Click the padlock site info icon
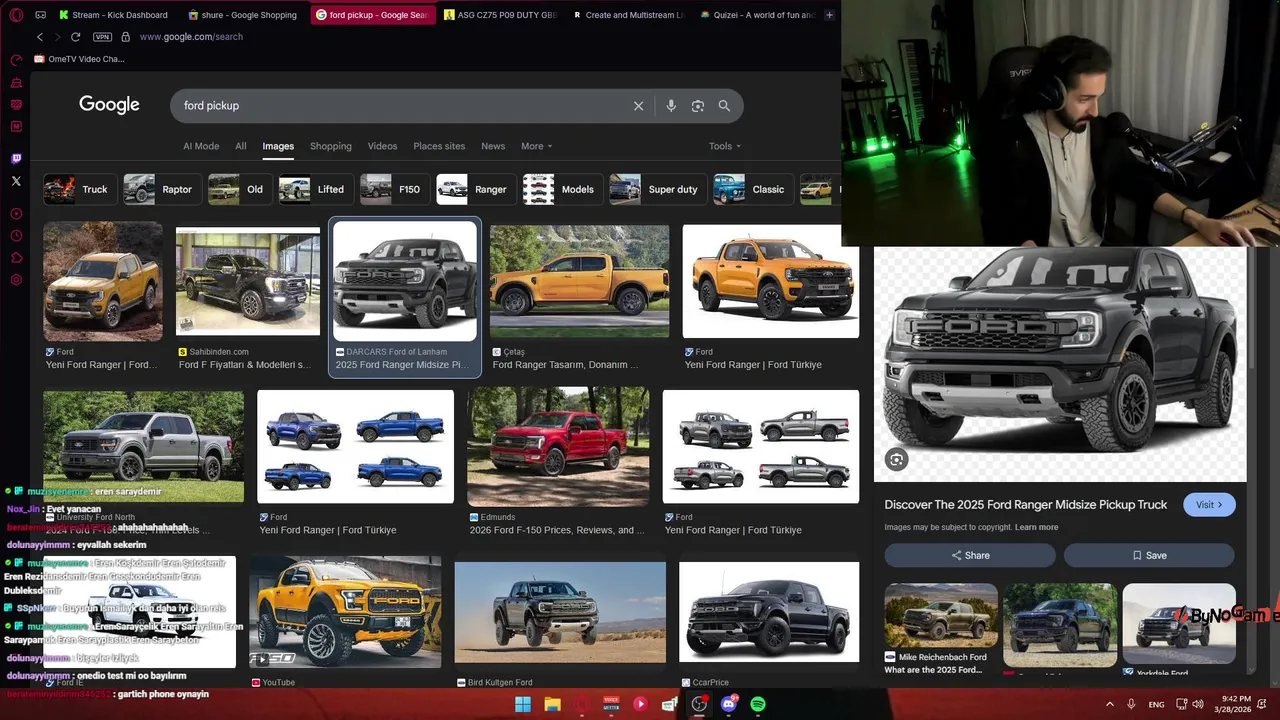This screenshot has width=1280, height=720. click(125, 37)
